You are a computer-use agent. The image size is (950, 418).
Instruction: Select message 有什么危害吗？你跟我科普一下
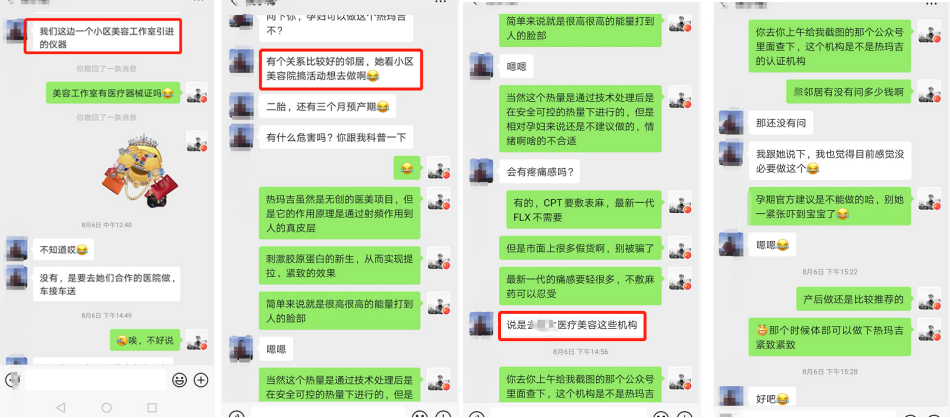(336, 138)
